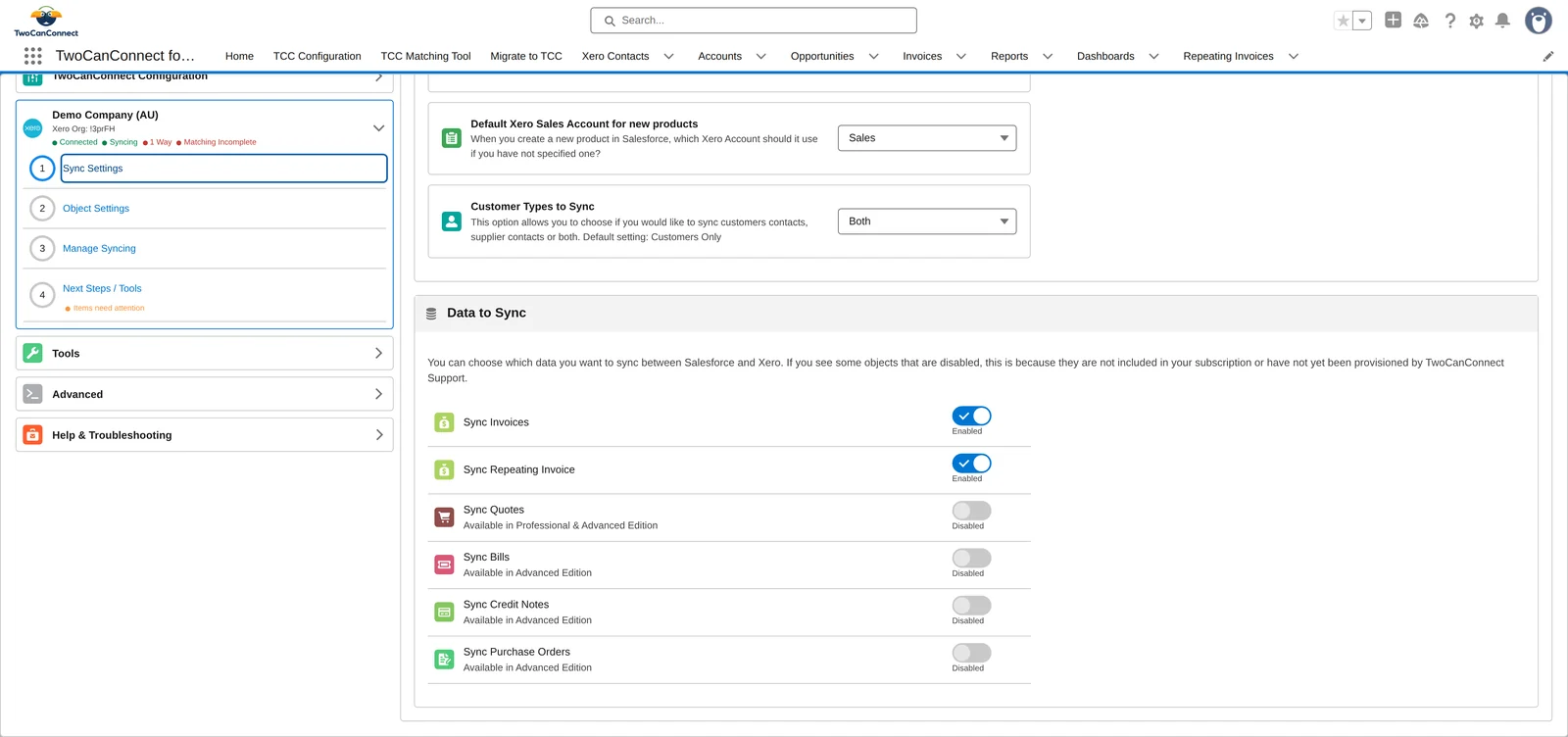Open the Favorites star icon
This screenshot has width=1568, height=737.
[1344, 21]
